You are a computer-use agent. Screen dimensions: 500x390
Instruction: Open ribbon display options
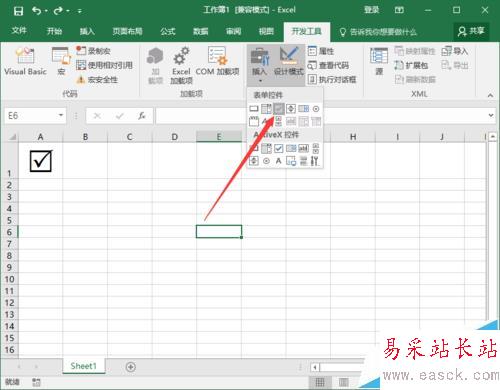pyautogui.click(x=399, y=10)
